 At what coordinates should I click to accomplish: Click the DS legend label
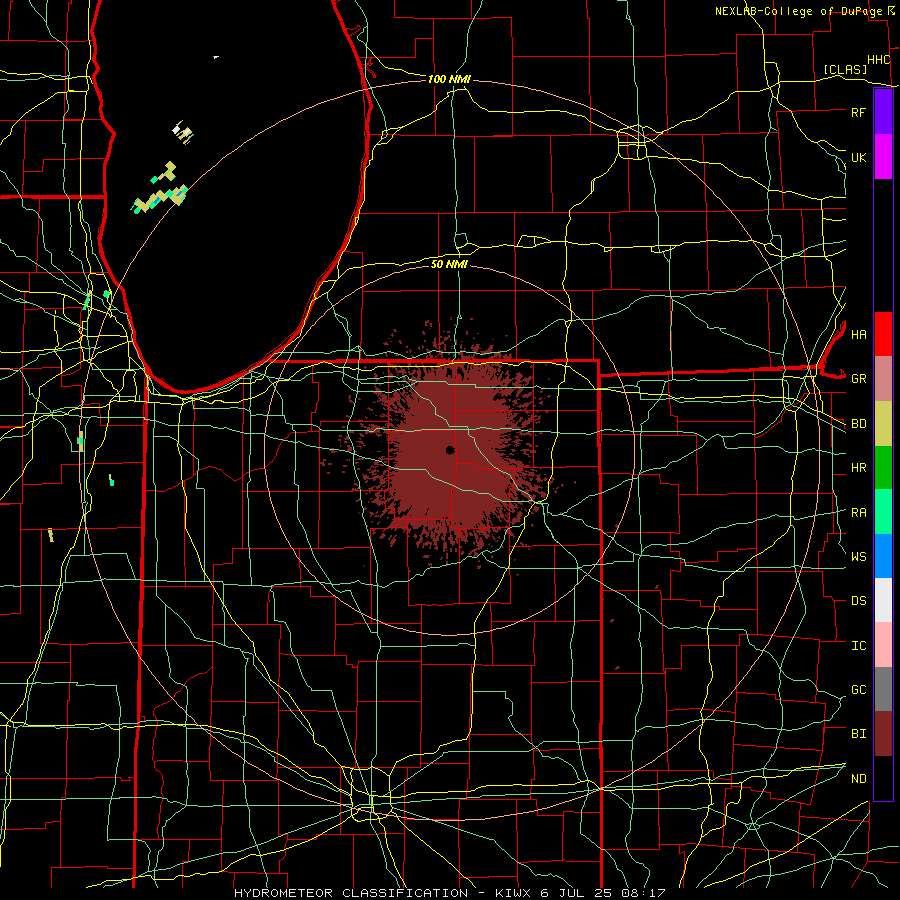(x=858, y=601)
